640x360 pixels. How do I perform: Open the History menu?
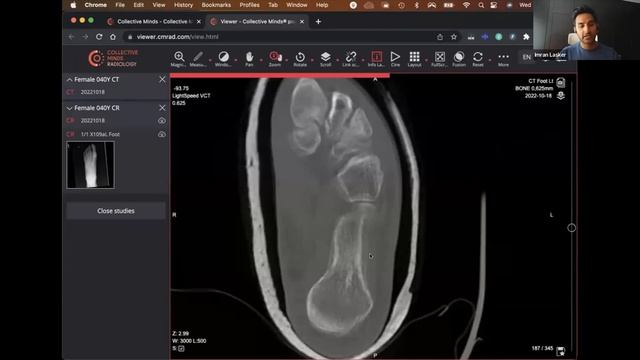click(x=183, y=5)
